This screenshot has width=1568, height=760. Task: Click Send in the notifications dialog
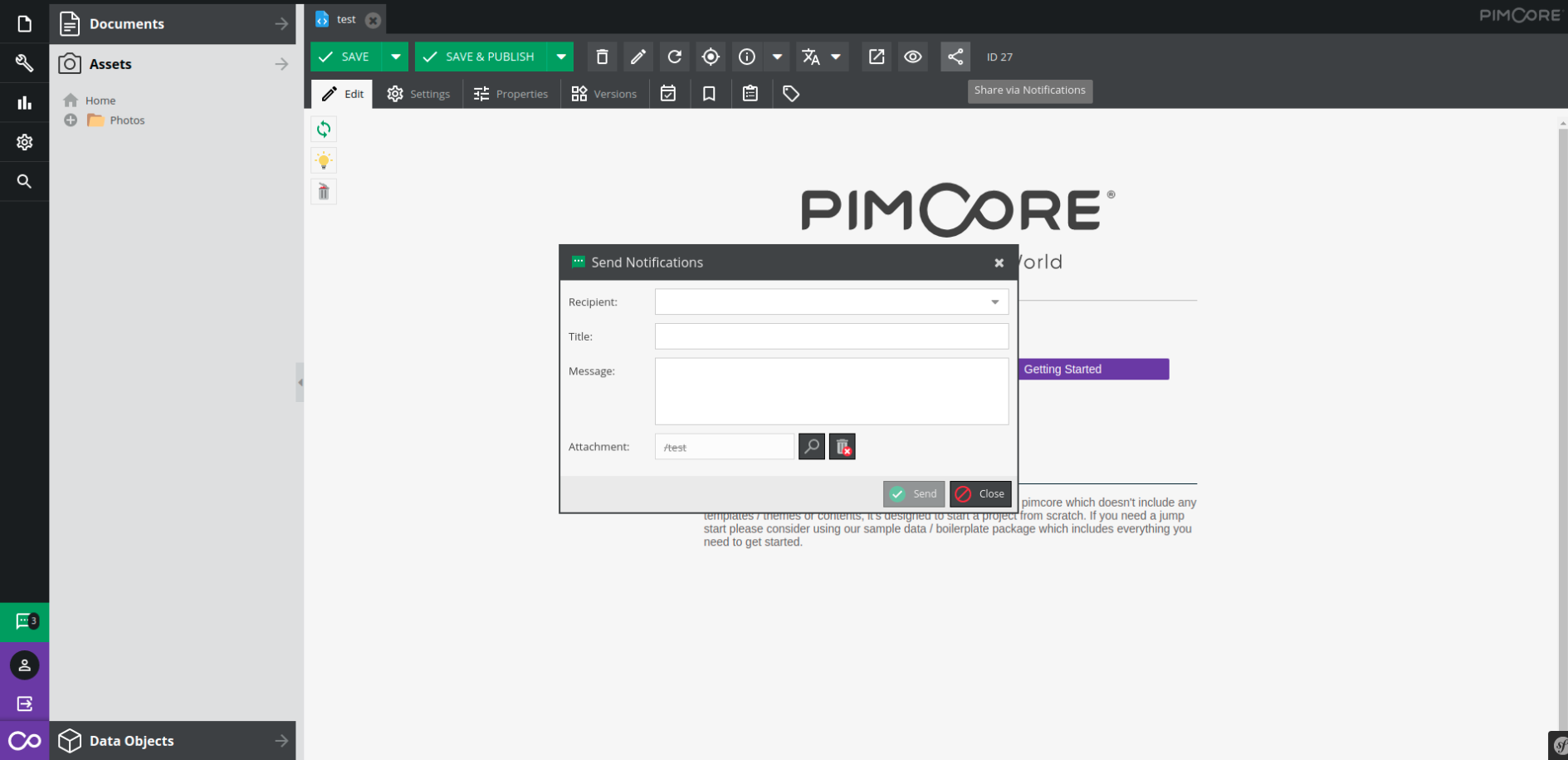click(914, 493)
